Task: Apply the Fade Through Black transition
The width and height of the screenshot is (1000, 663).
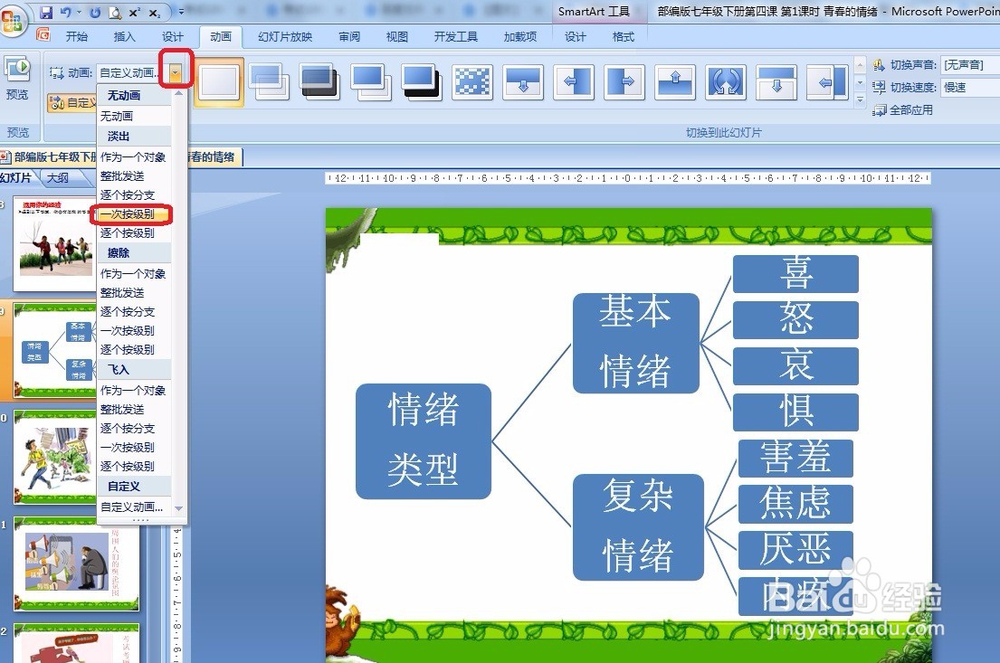Action: [320, 82]
